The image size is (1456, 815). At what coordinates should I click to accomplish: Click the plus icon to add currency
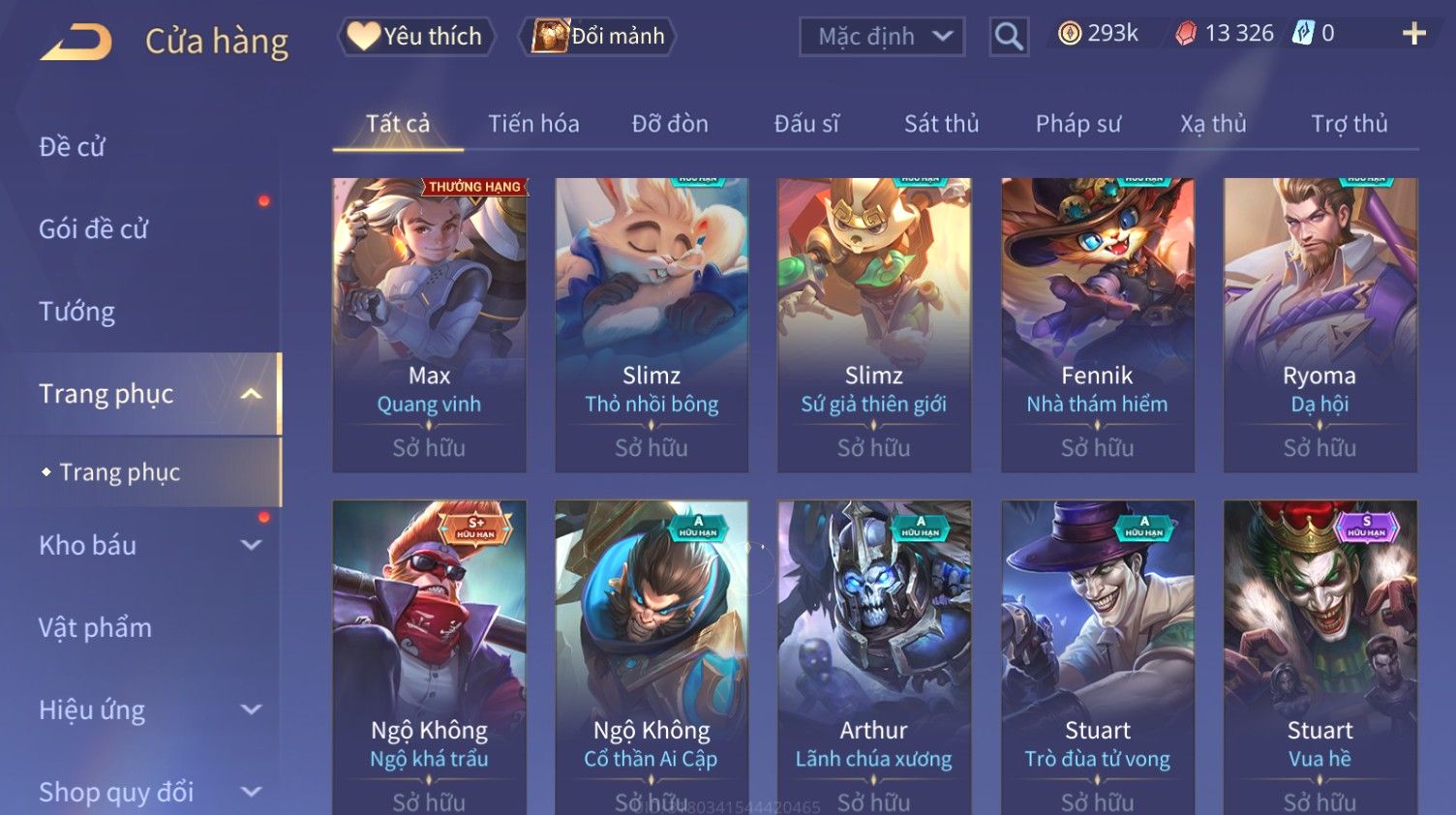tap(1414, 34)
